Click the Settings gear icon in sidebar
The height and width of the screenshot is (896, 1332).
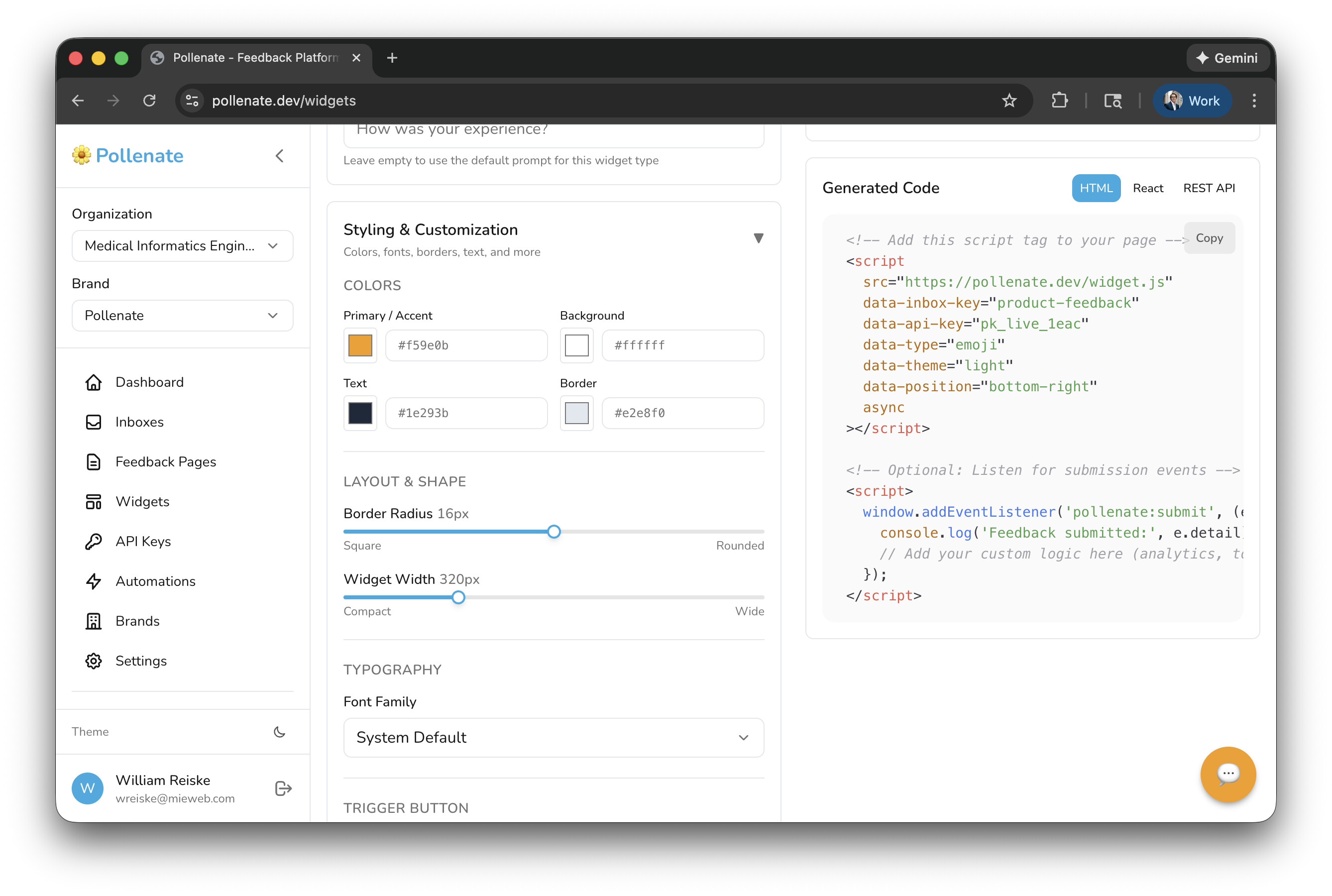pyautogui.click(x=93, y=661)
